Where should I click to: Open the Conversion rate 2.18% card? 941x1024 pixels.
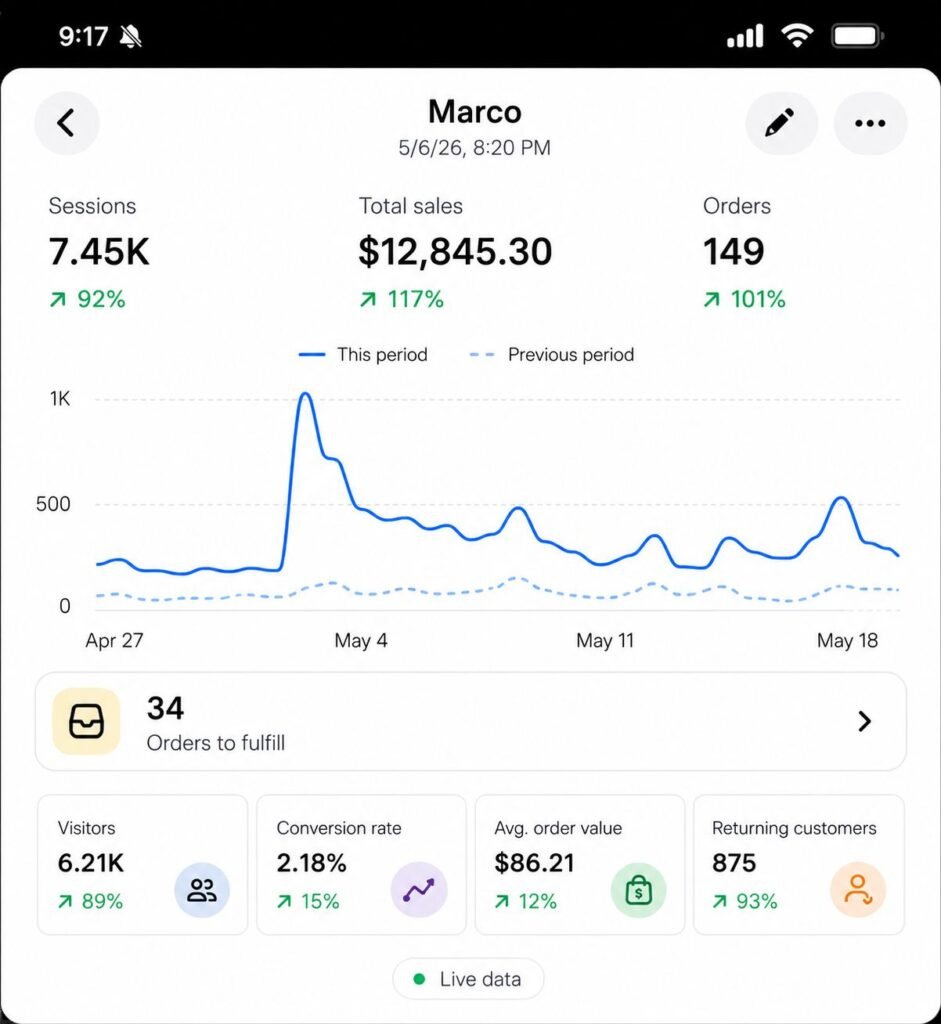click(361, 865)
